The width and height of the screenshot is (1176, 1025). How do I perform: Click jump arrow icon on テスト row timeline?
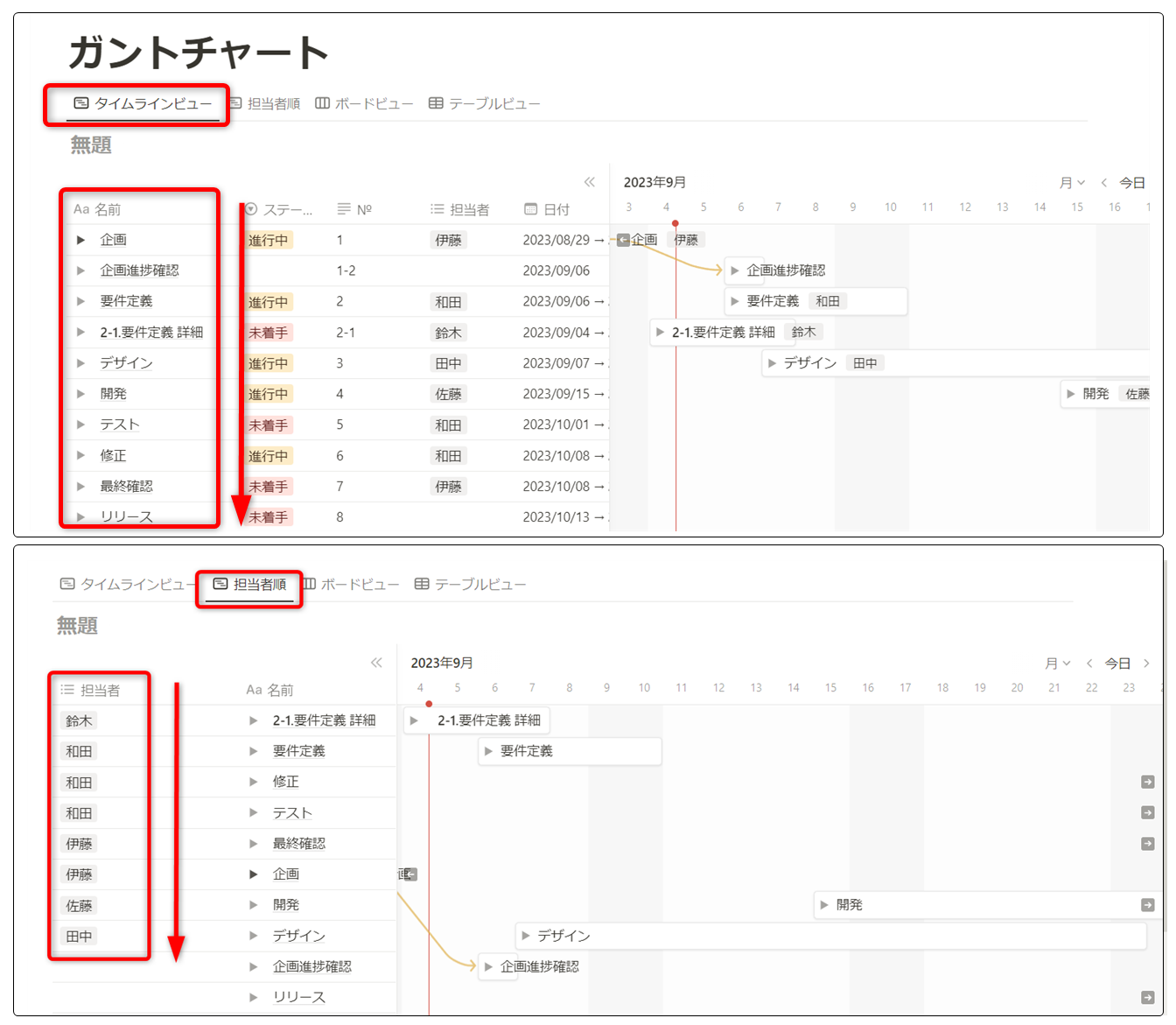1147,813
